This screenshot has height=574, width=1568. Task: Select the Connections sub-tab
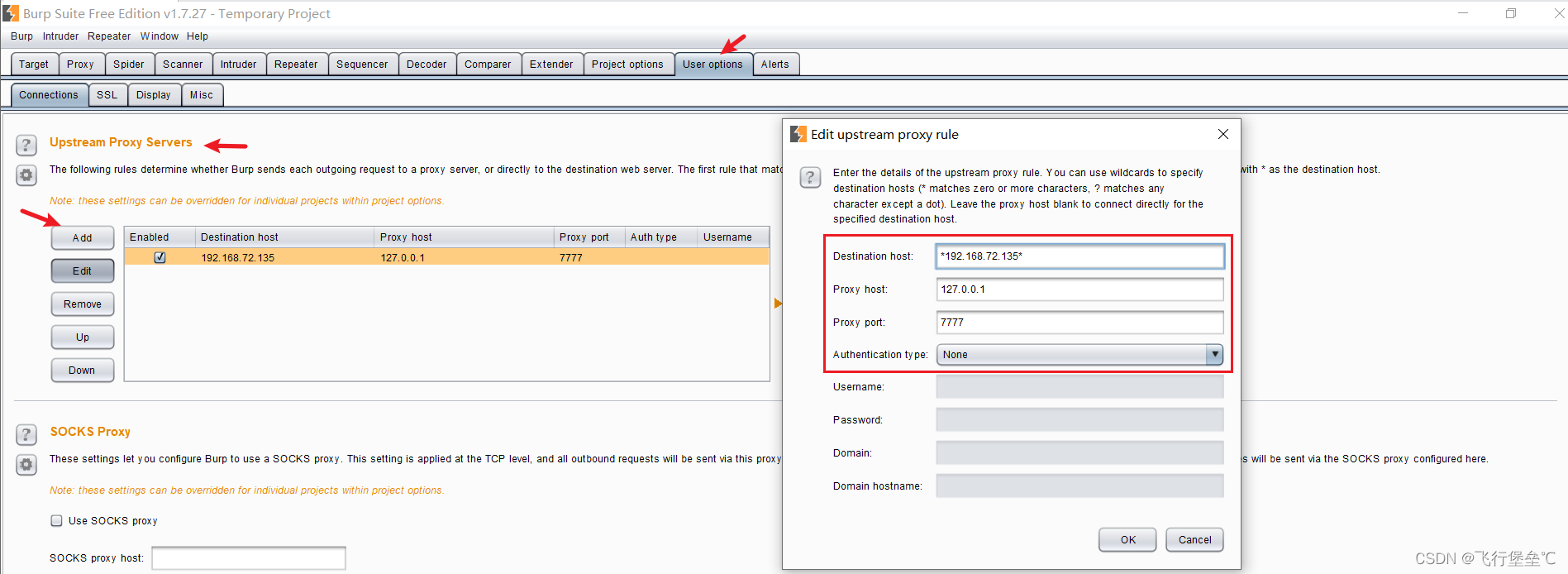pyautogui.click(x=49, y=95)
